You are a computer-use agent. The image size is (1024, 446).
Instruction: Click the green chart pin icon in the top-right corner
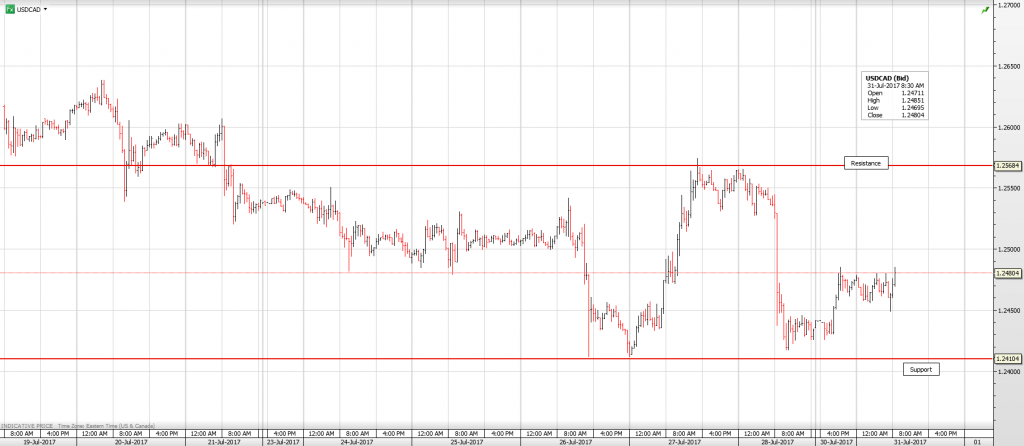pos(985,9)
